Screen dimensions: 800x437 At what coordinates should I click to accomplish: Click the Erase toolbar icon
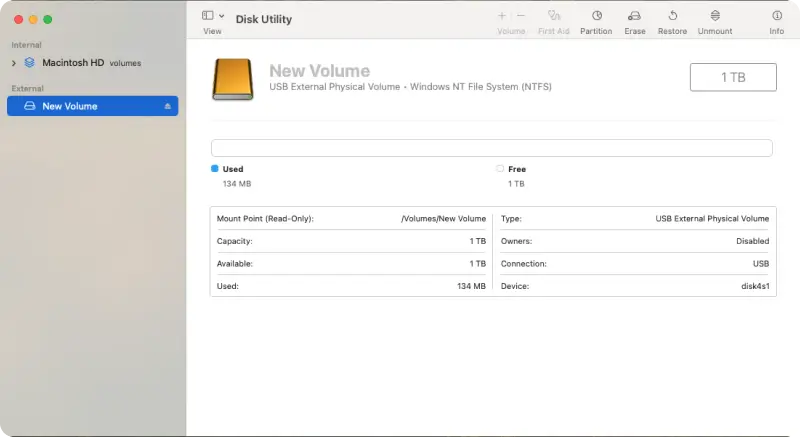pos(634,16)
